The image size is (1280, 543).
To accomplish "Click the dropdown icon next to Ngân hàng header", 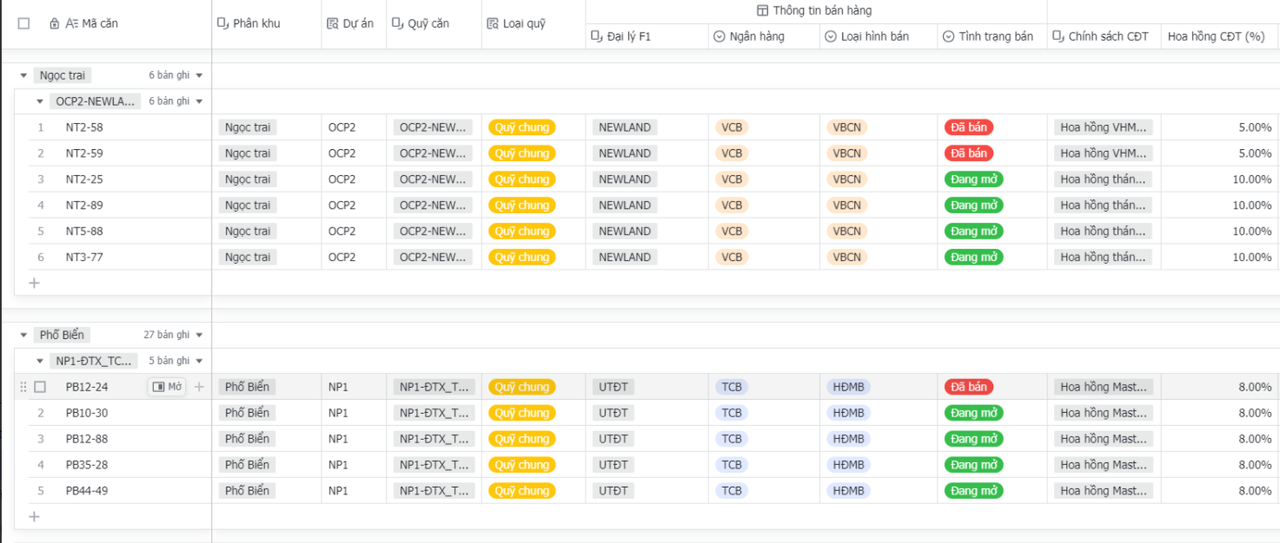I will coord(719,36).
